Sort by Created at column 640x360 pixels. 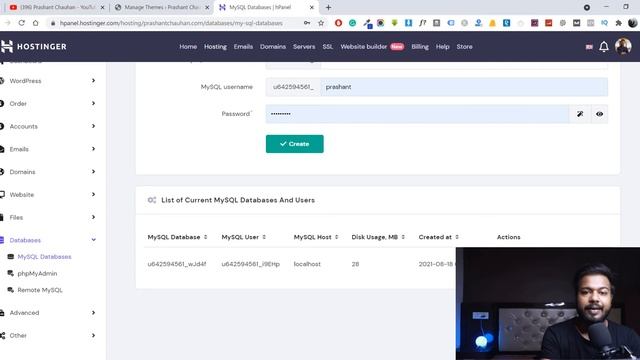tap(439, 237)
